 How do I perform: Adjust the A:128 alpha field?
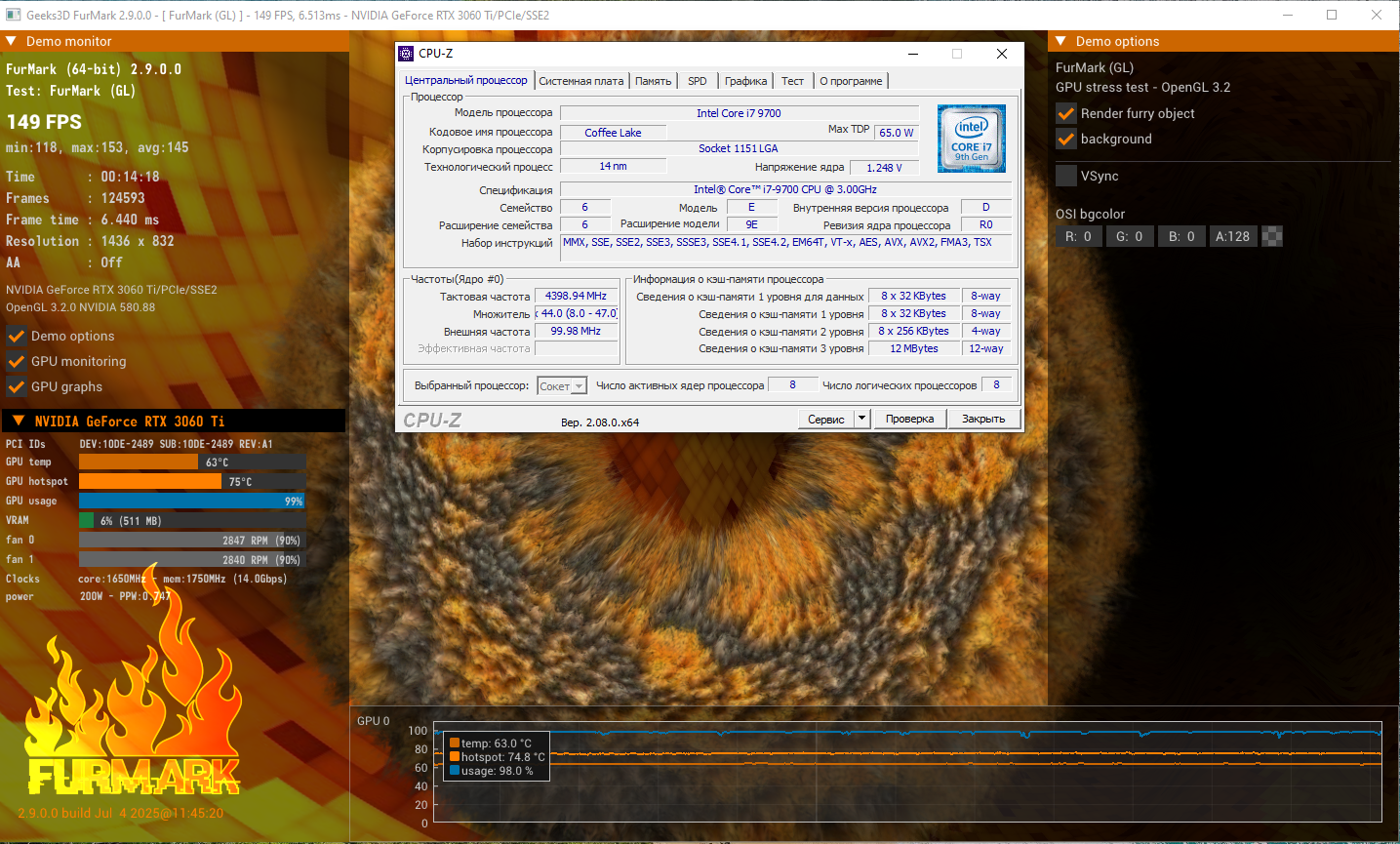[1233, 236]
